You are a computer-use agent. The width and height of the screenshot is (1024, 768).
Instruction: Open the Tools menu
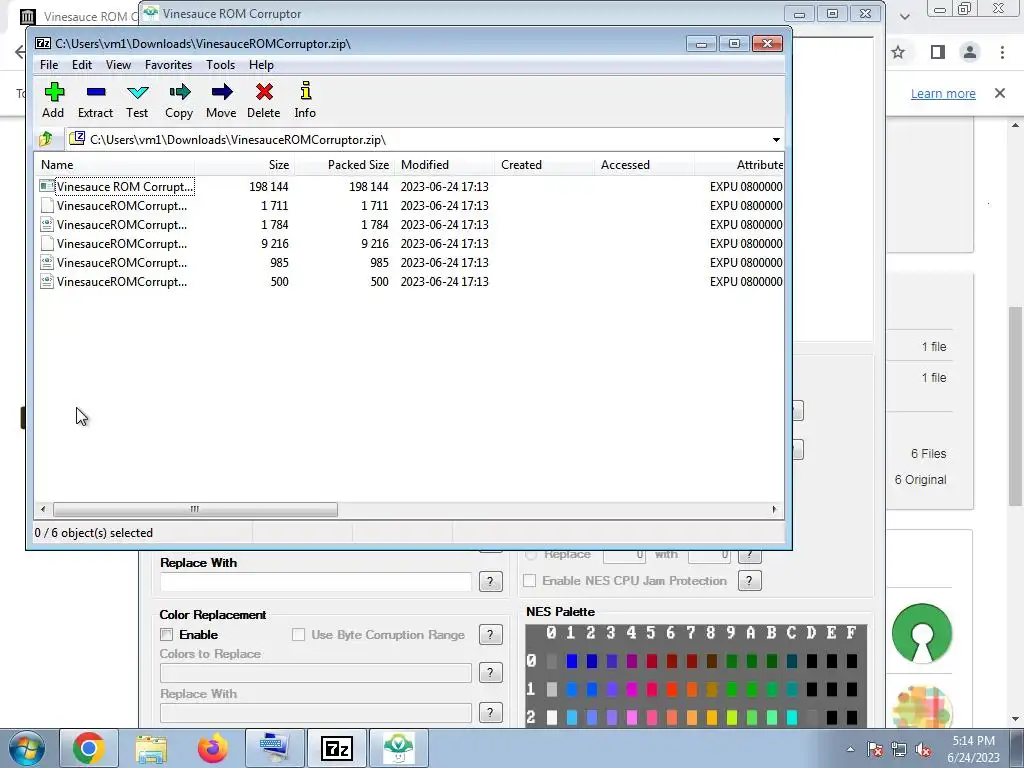click(220, 65)
